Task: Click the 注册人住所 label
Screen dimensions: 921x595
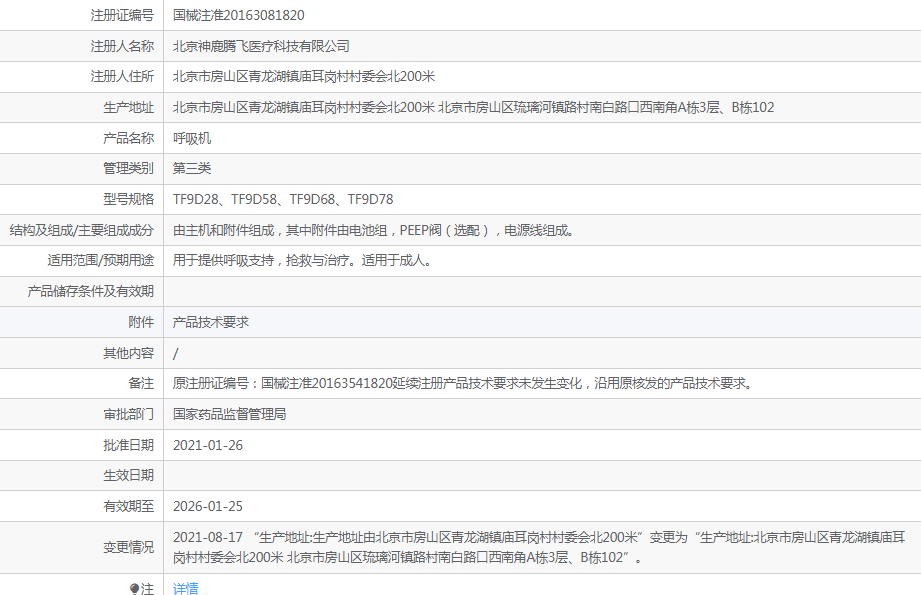Action: pyautogui.click(x=122, y=76)
